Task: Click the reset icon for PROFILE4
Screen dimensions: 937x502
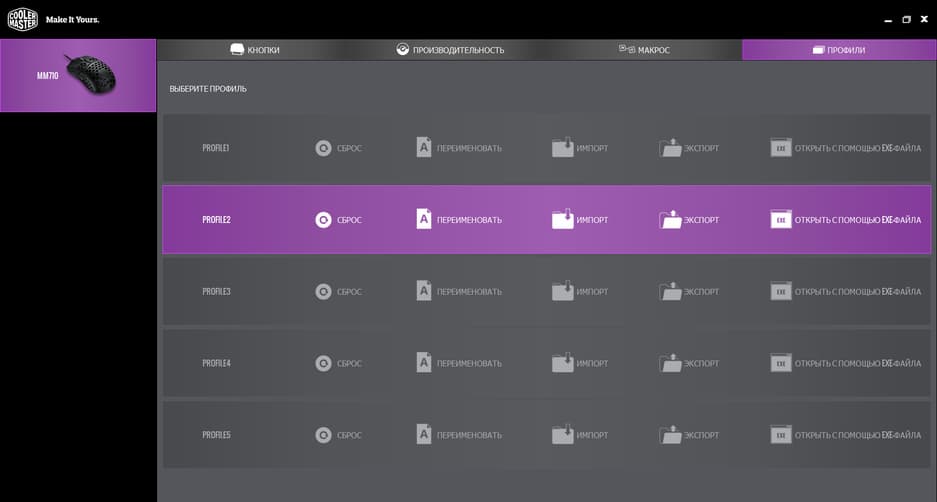Action: coord(323,363)
